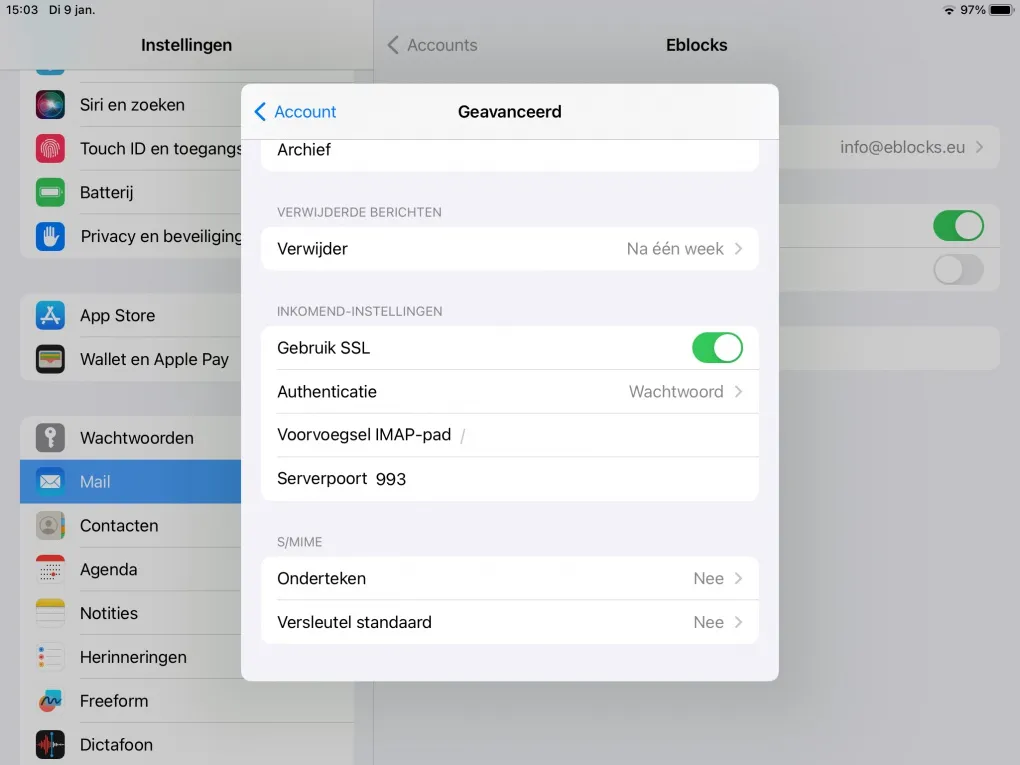Tap the Wachtwoorden key icon
The image size is (1020, 765).
50,438
